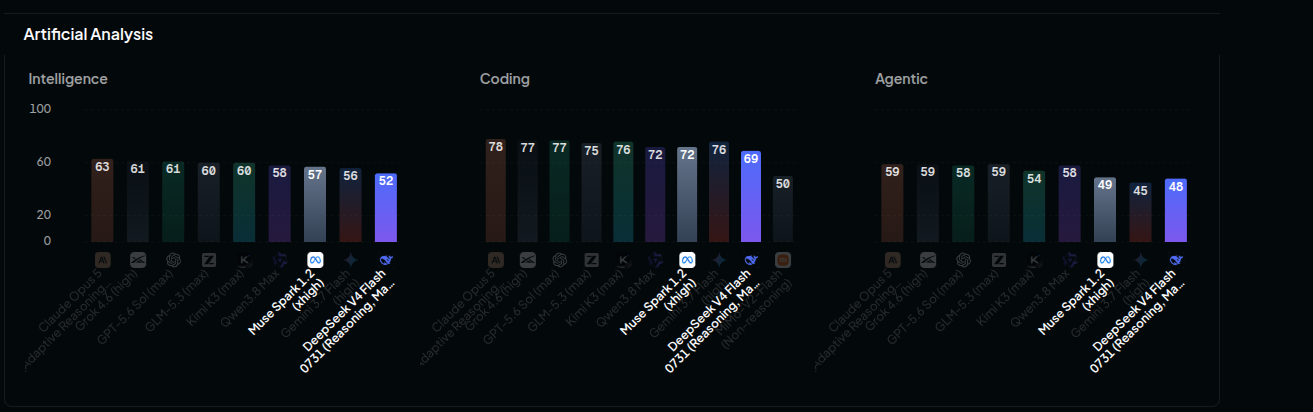1313x412 pixels.
Task: Click the Meta logo under the Intelligence chart
Action: click(x=315, y=260)
